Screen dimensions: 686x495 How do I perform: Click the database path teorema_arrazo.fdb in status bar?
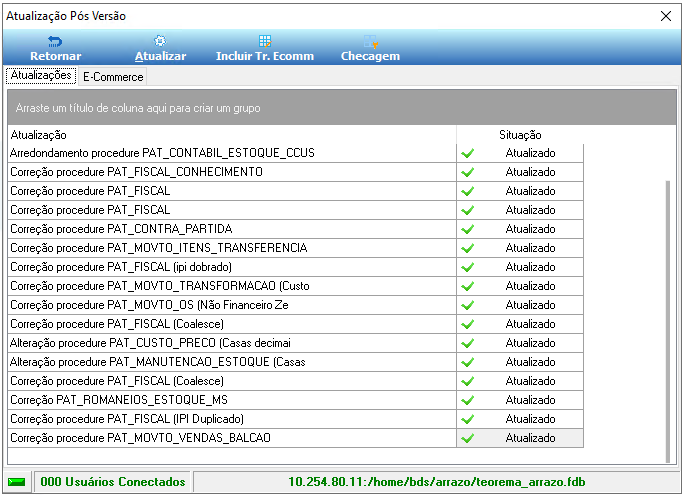tap(437, 482)
